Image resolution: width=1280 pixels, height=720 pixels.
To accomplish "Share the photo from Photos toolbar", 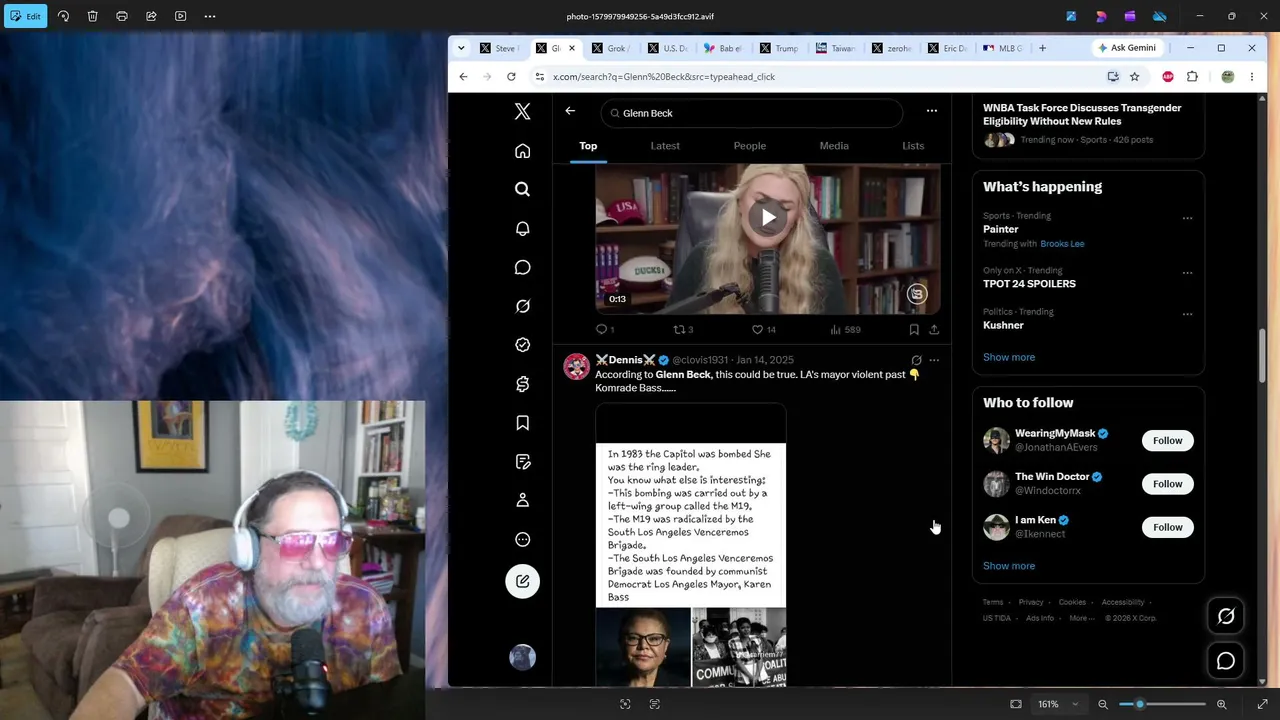I will (151, 16).
